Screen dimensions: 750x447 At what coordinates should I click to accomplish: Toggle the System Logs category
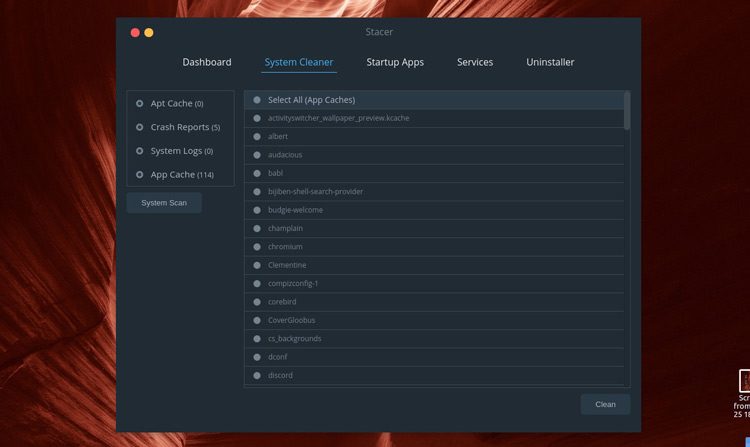pos(140,151)
